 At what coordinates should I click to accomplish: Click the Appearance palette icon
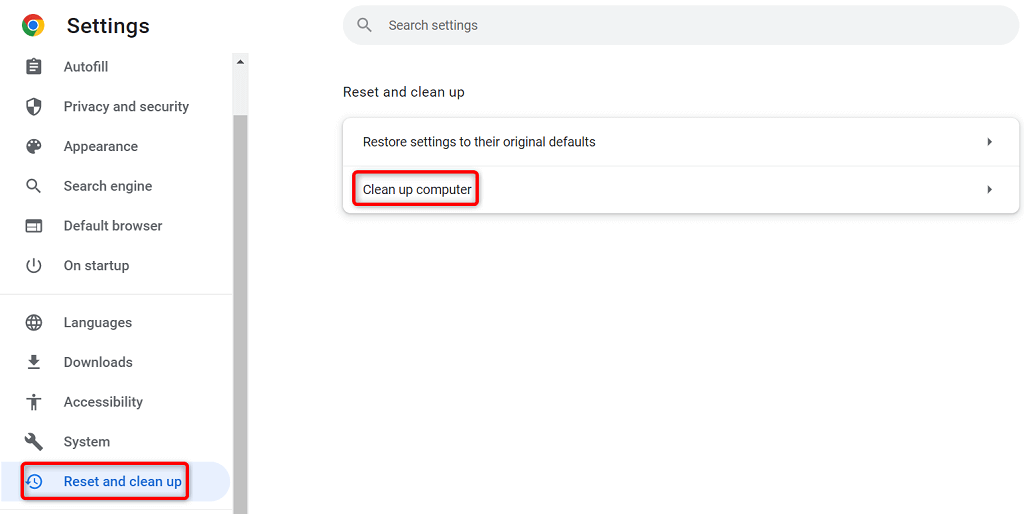tap(34, 147)
